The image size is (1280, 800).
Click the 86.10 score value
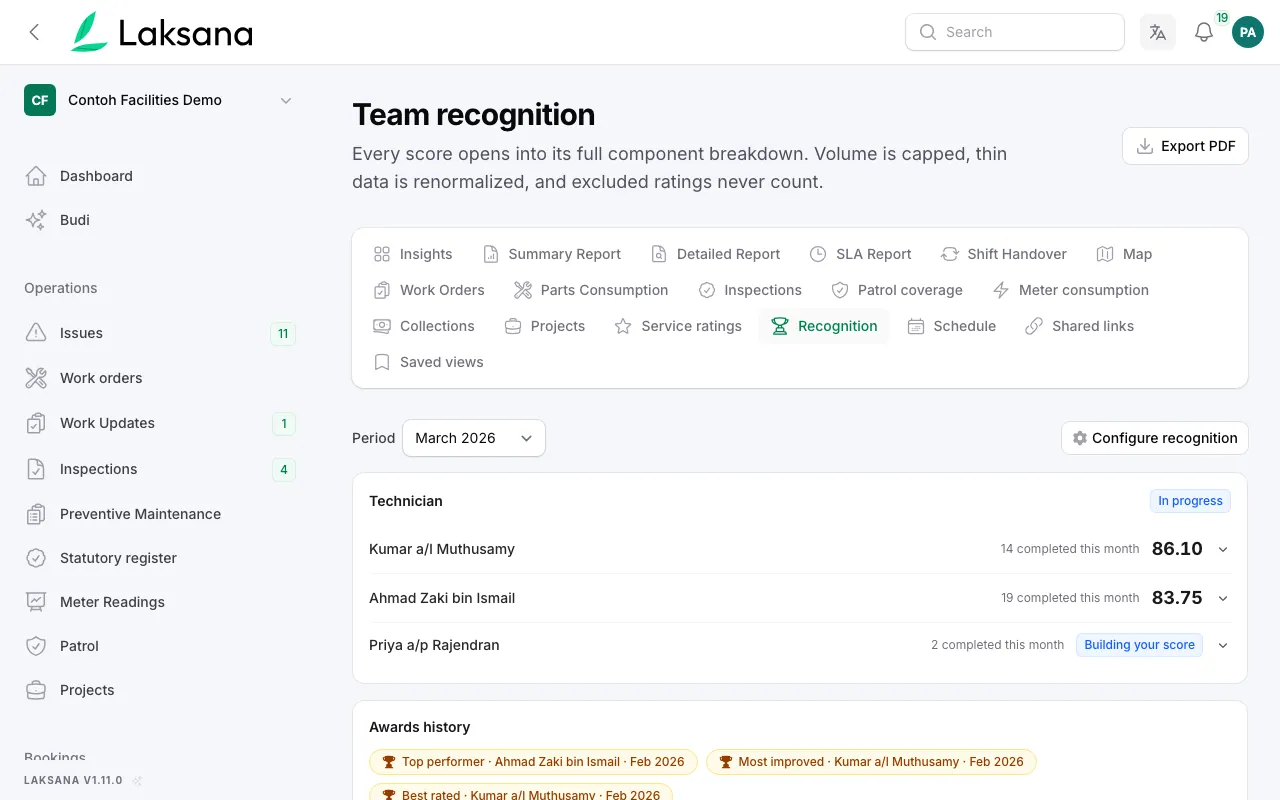(x=1177, y=549)
